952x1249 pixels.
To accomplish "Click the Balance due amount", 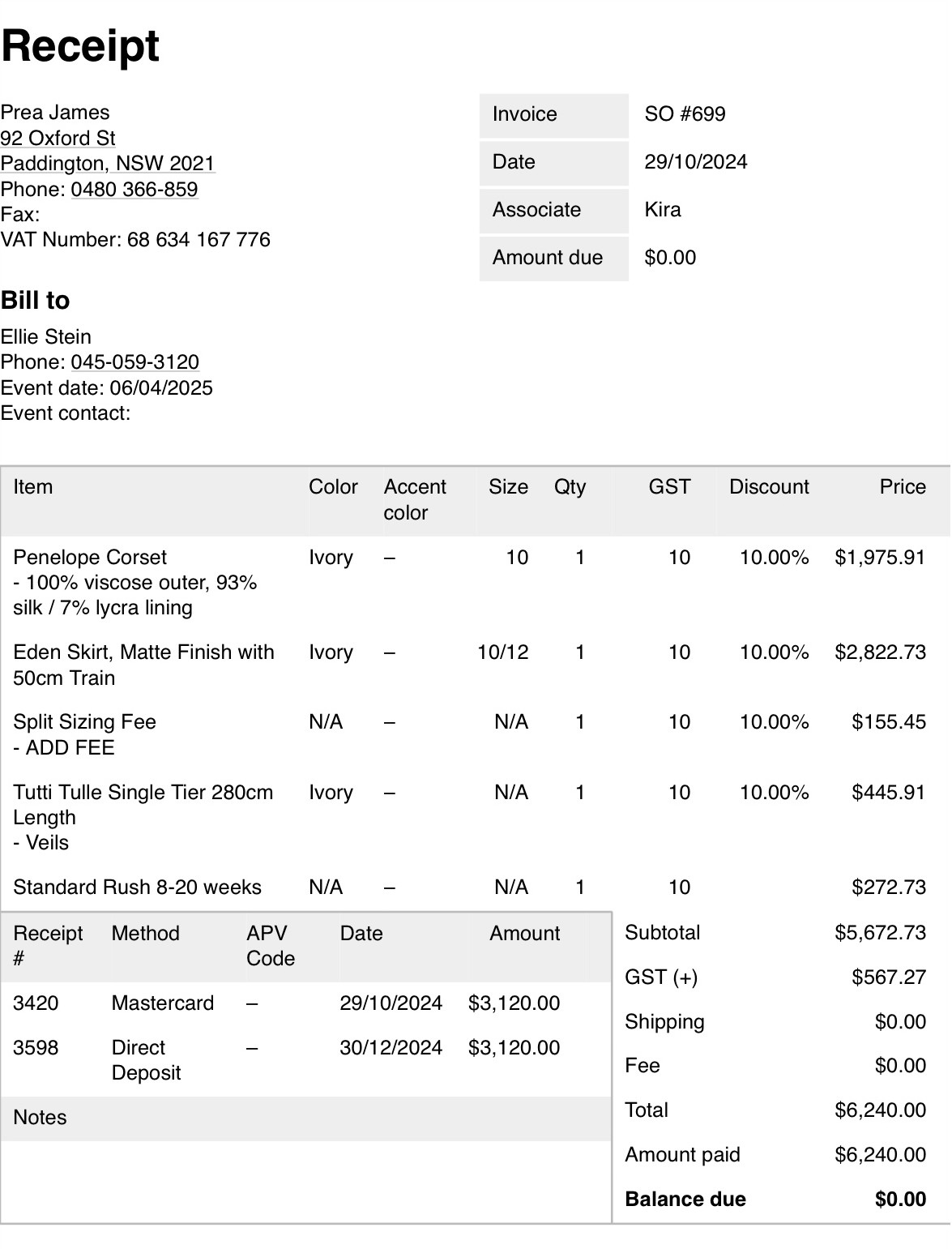I will (900, 1200).
